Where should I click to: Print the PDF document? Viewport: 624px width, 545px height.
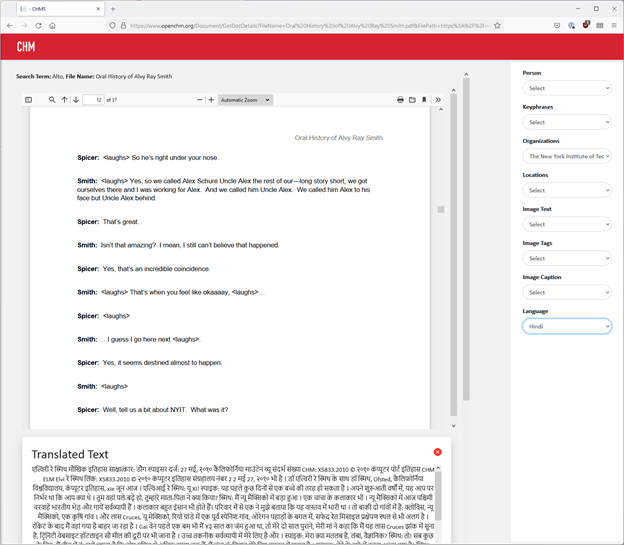(x=400, y=100)
